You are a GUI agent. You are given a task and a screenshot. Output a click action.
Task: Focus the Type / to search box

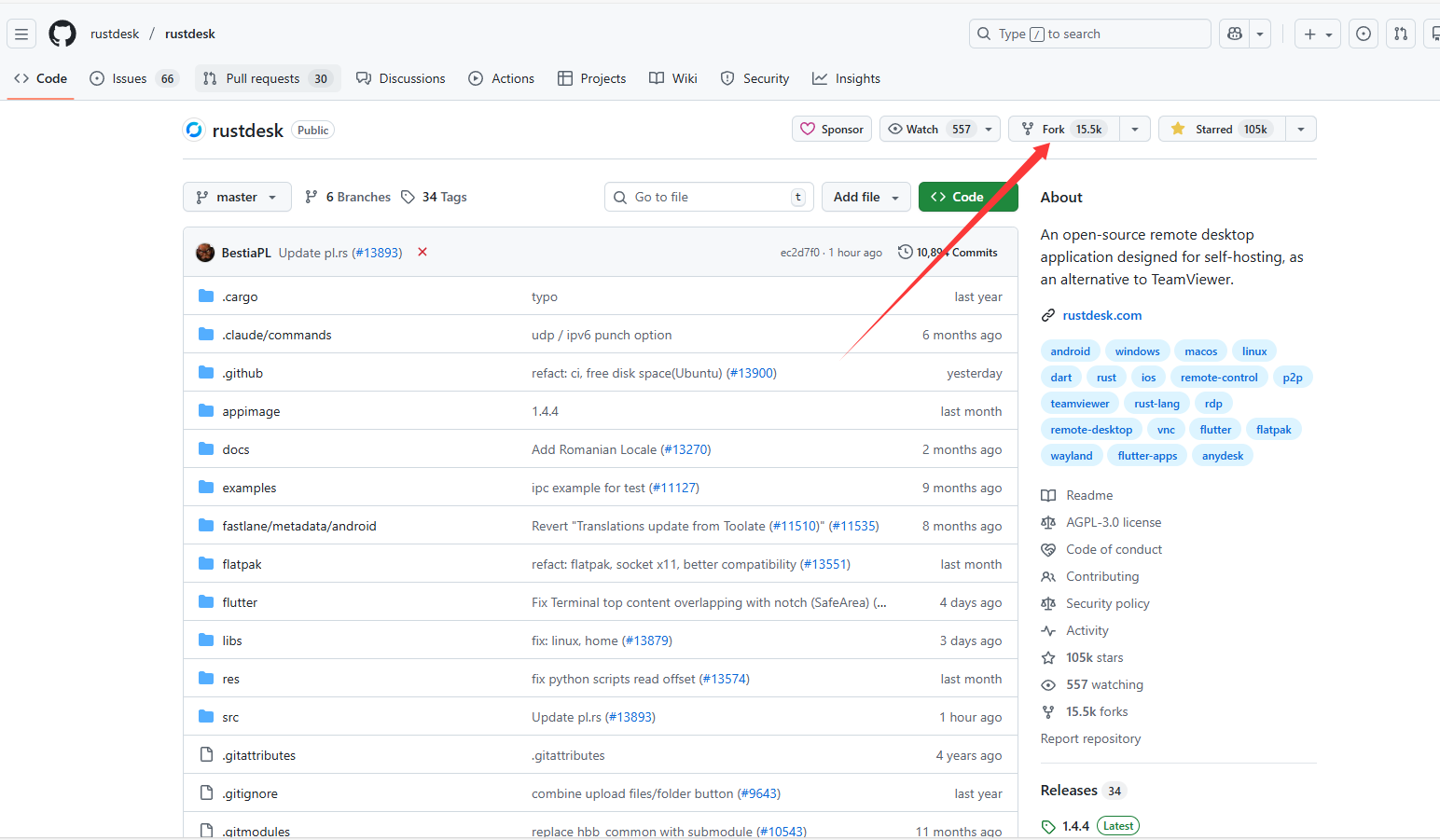click(x=1089, y=34)
